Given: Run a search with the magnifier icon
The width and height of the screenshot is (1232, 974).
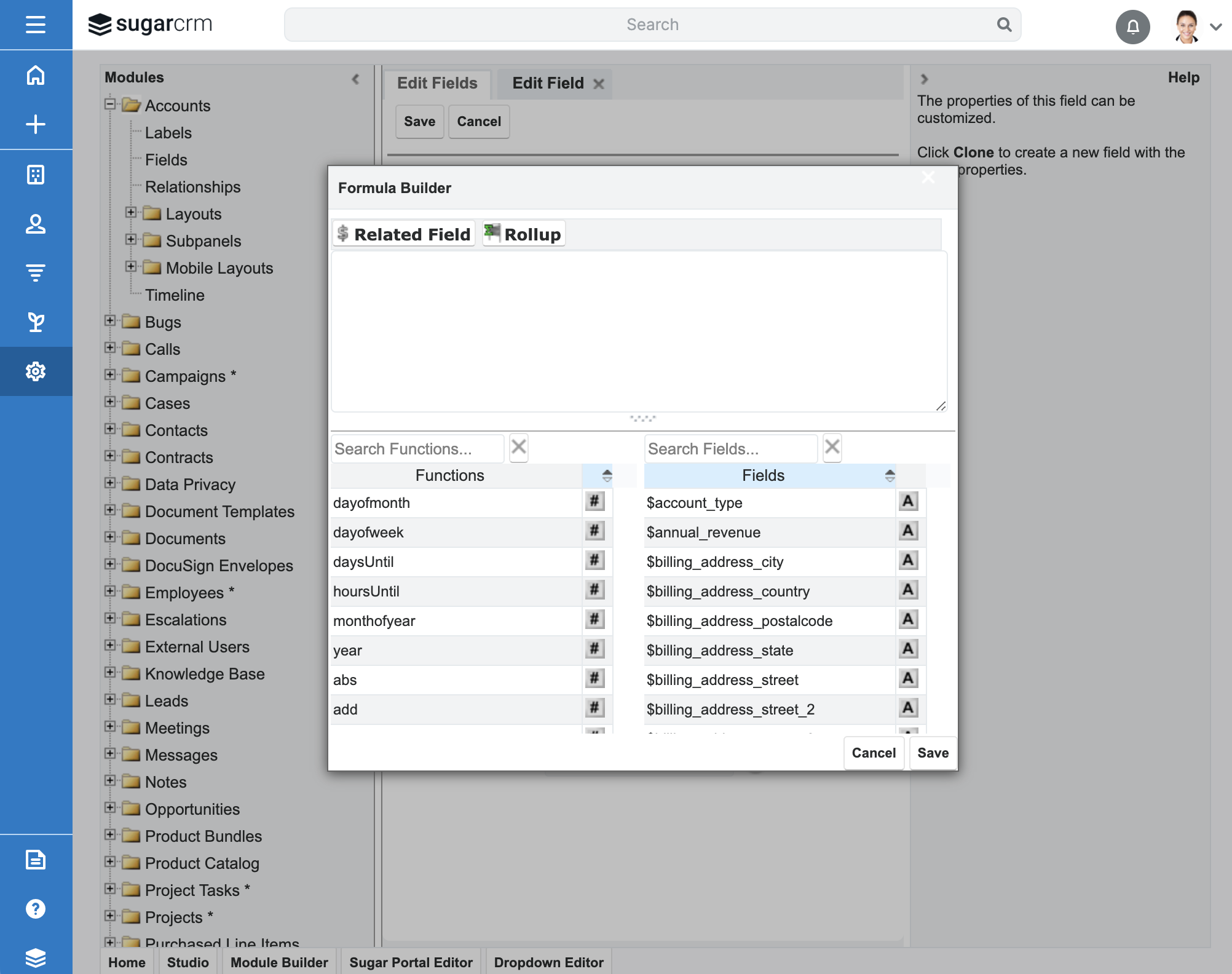Looking at the screenshot, I should (1005, 24).
